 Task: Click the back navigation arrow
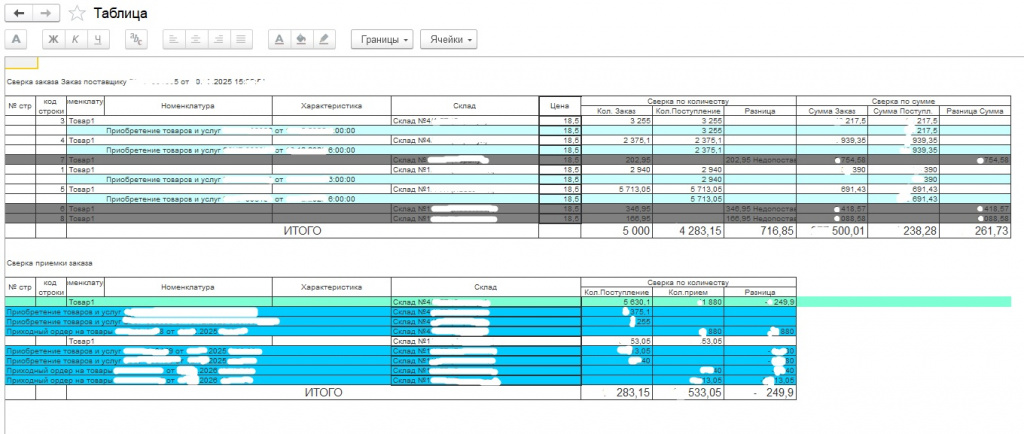18,13
